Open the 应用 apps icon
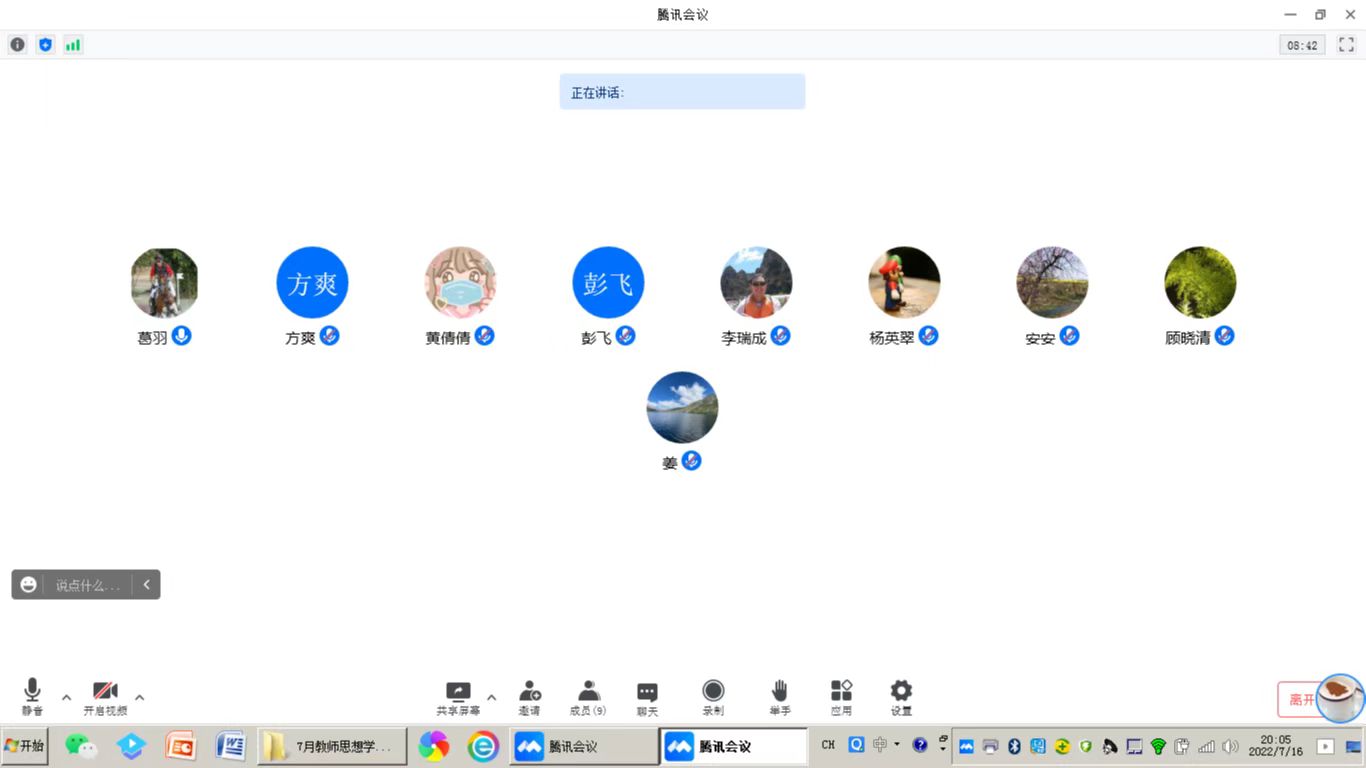This screenshot has width=1366, height=768. coord(841,698)
